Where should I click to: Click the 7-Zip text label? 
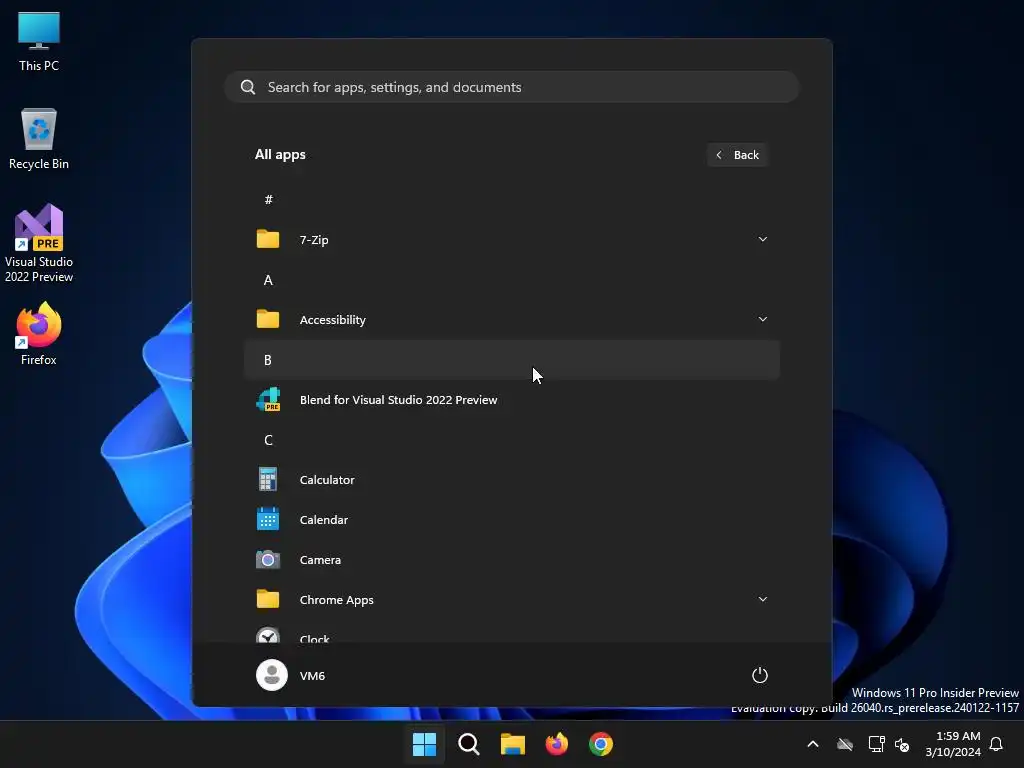pos(314,240)
